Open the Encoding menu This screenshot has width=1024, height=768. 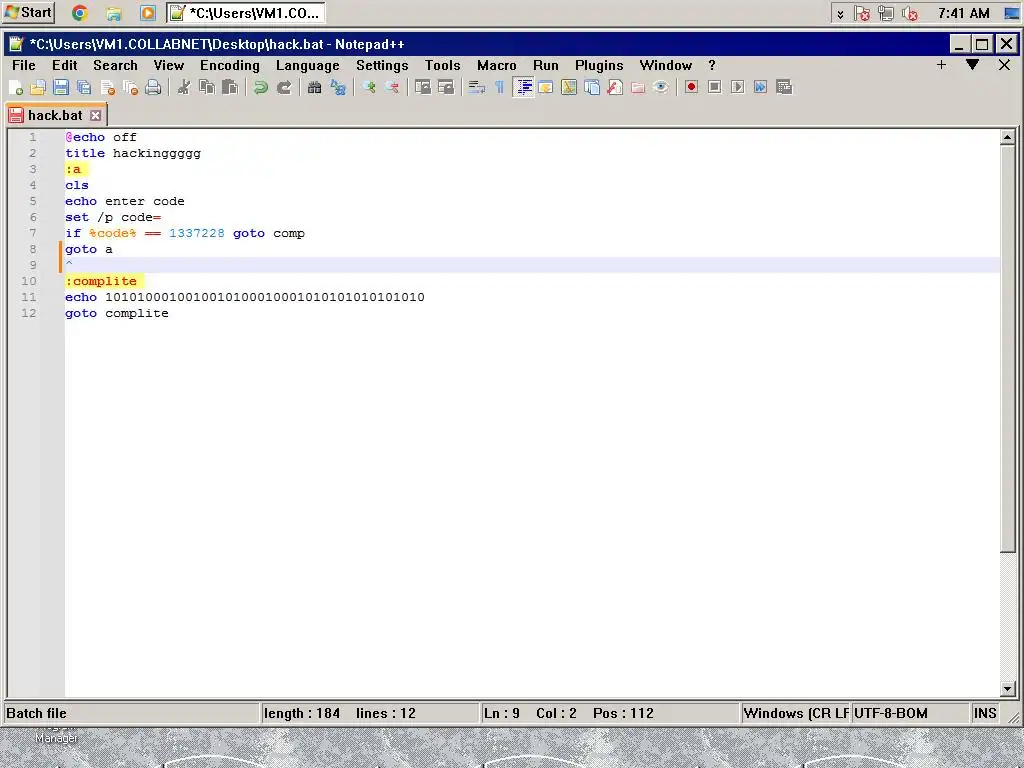[x=230, y=65]
